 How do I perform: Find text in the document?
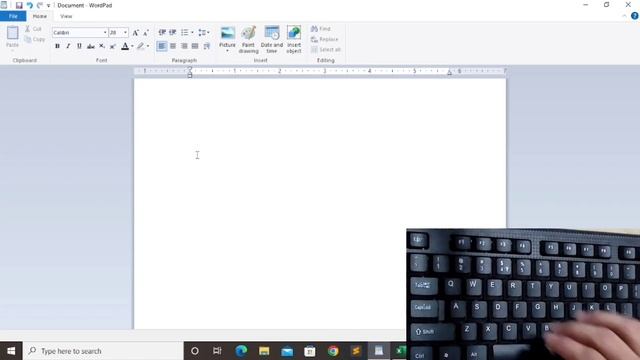[321, 29]
